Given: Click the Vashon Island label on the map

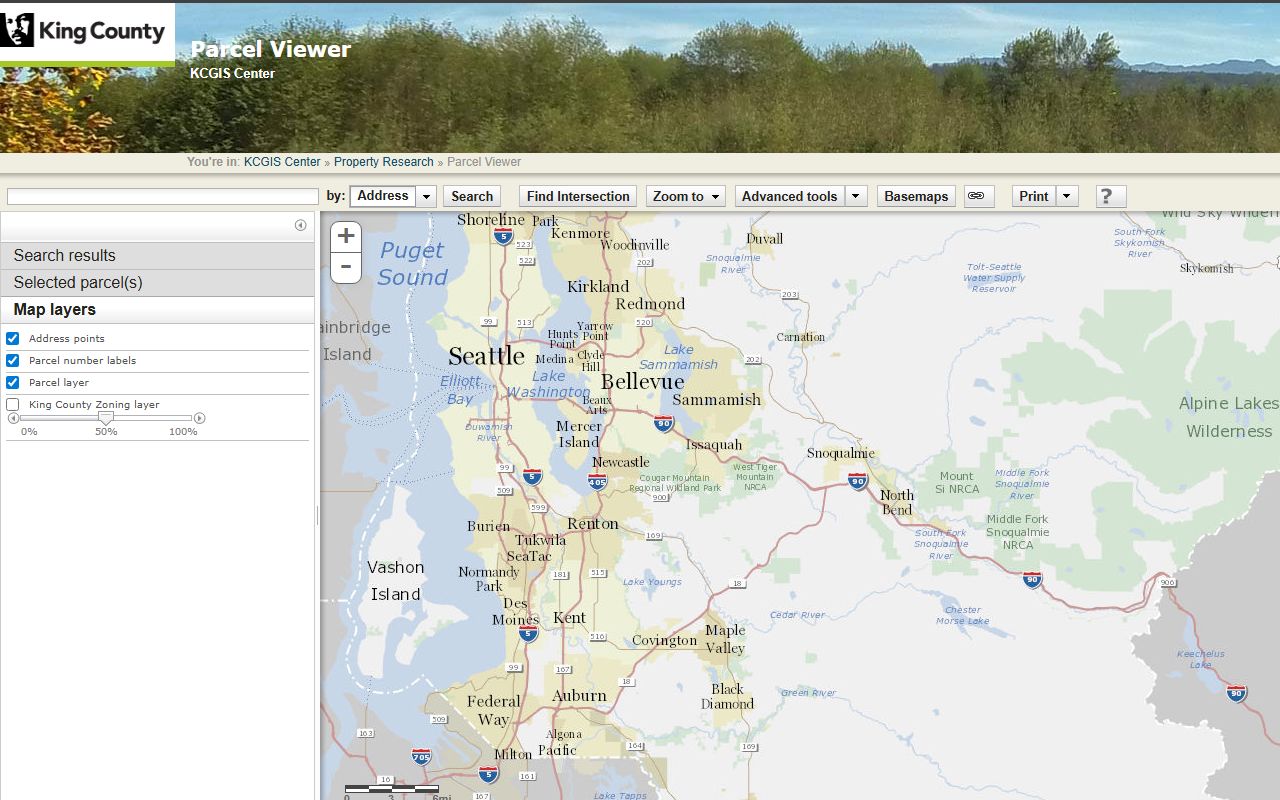Looking at the screenshot, I should click(x=396, y=580).
